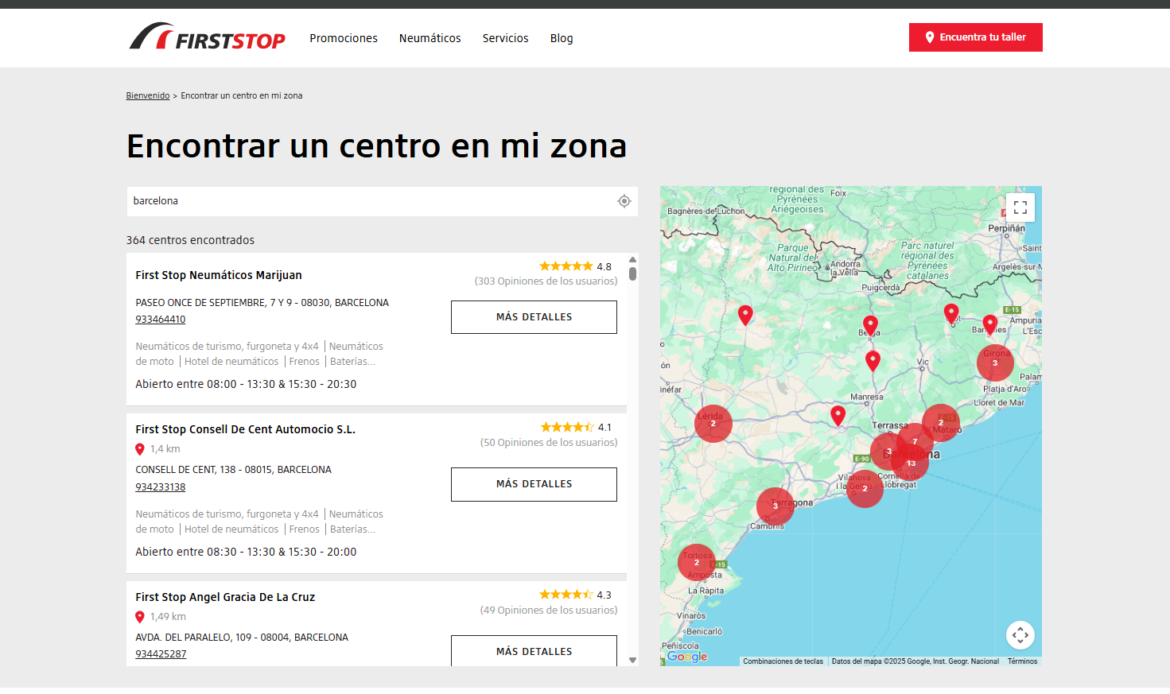Image resolution: width=1170 pixels, height=694 pixels.
Task: Select the map pin west of Terrassa
Action: click(x=838, y=415)
